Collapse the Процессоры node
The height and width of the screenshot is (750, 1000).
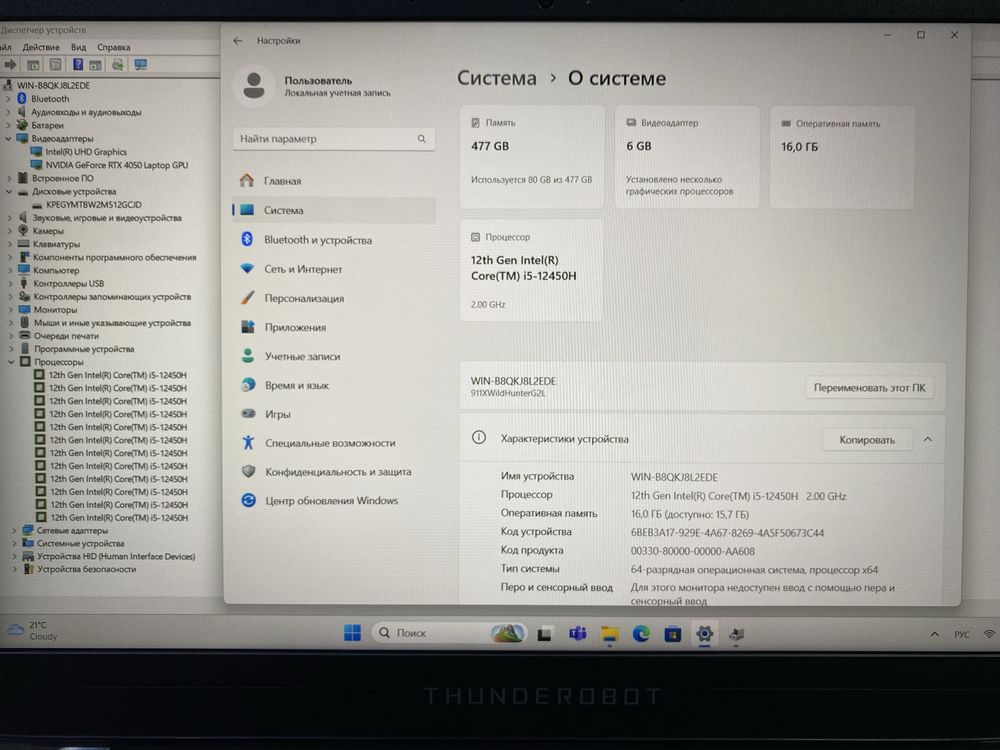coord(11,362)
